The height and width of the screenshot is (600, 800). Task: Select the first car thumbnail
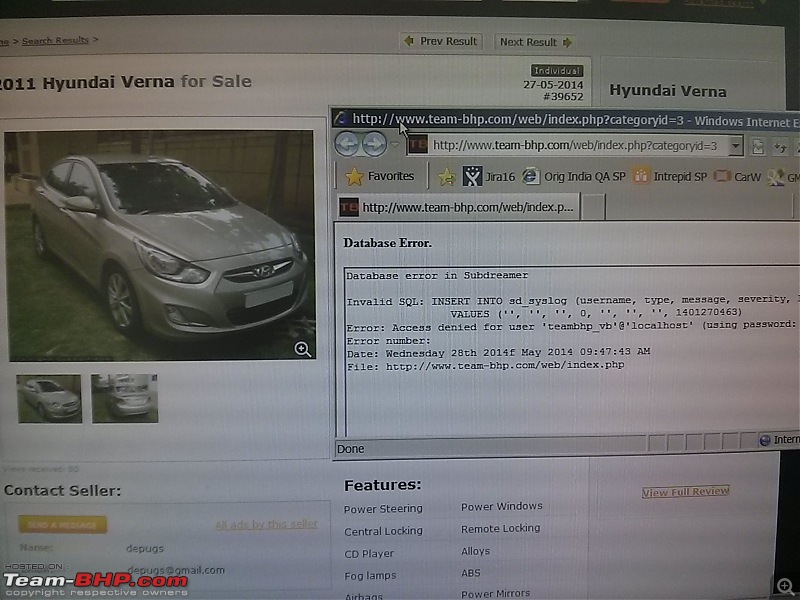point(49,399)
